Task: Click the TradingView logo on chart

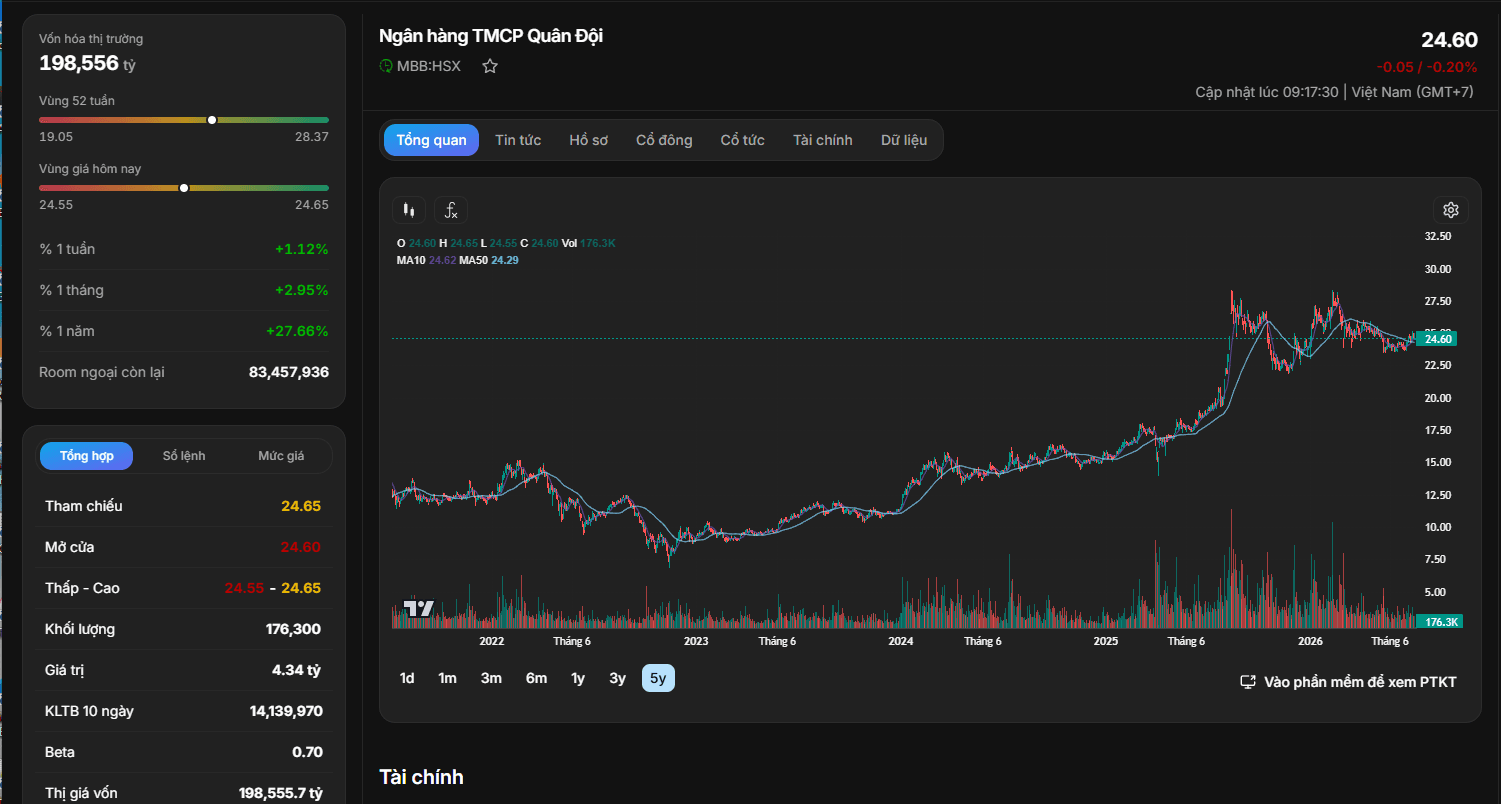Action: 419,608
